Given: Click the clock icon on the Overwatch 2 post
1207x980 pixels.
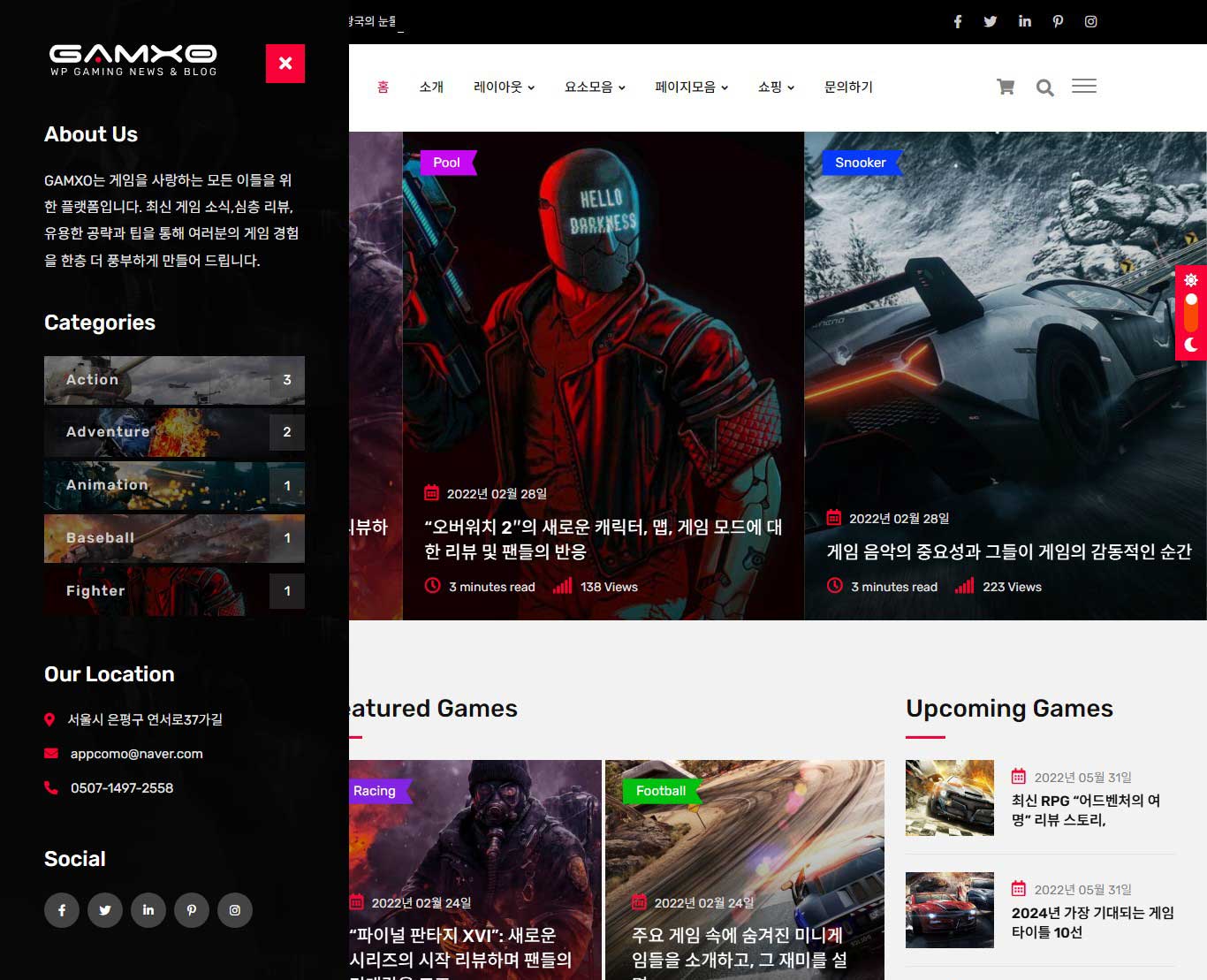Looking at the screenshot, I should pyautogui.click(x=432, y=585).
